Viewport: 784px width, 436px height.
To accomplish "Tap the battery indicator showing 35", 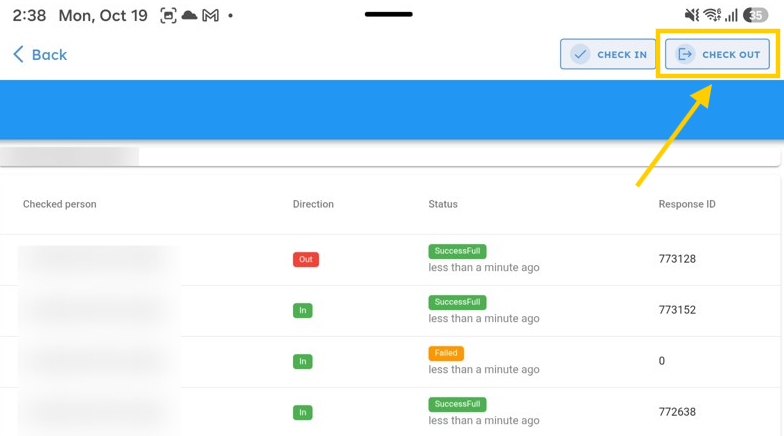I will pyautogui.click(x=756, y=16).
